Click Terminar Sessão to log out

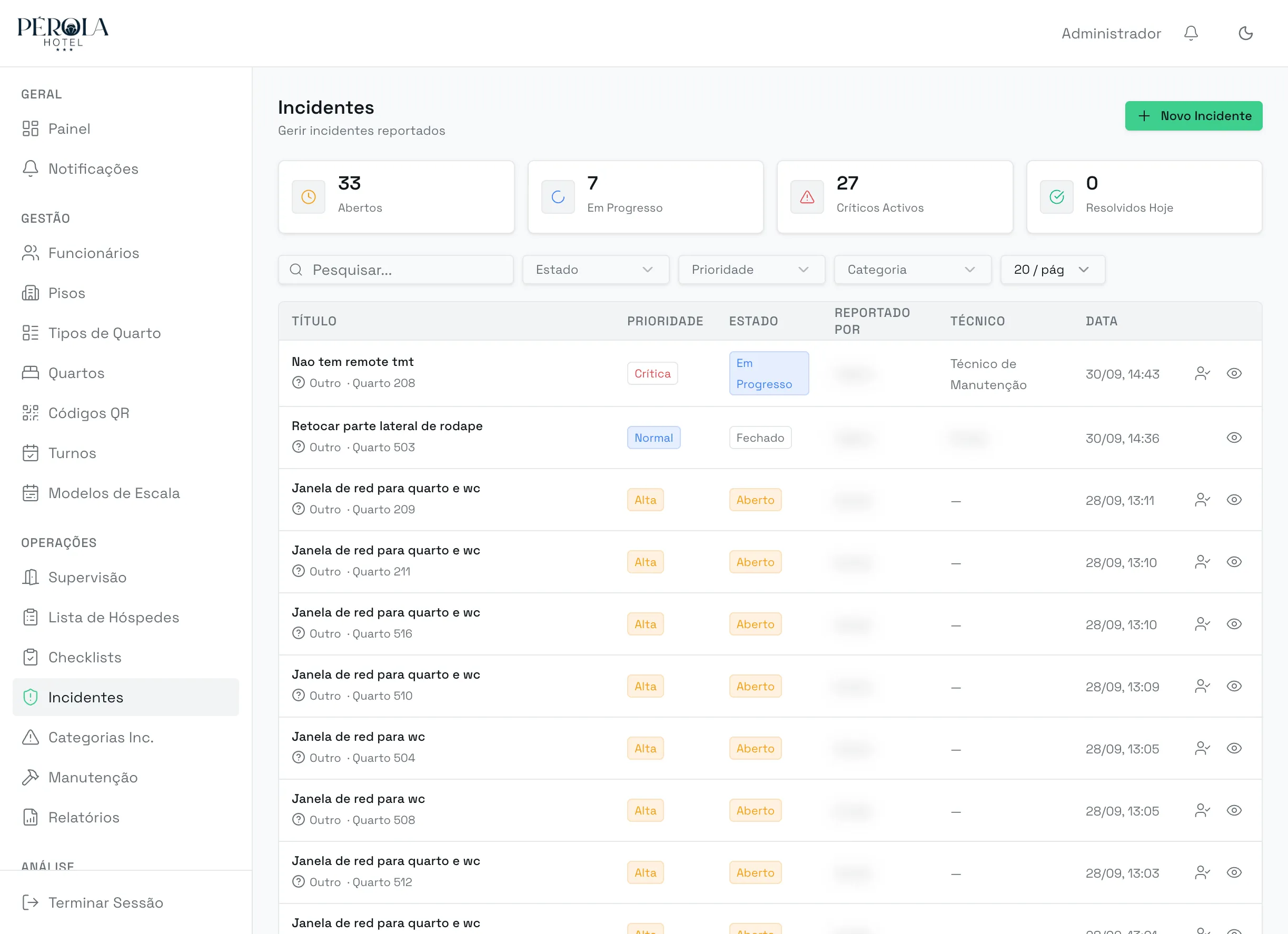click(x=125, y=903)
